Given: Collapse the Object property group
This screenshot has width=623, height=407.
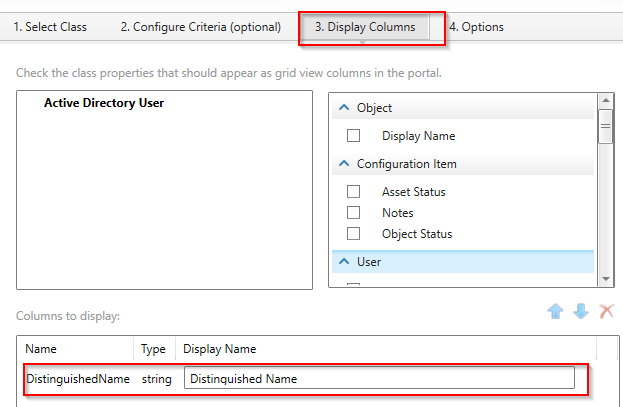Looking at the screenshot, I should [x=344, y=108].
